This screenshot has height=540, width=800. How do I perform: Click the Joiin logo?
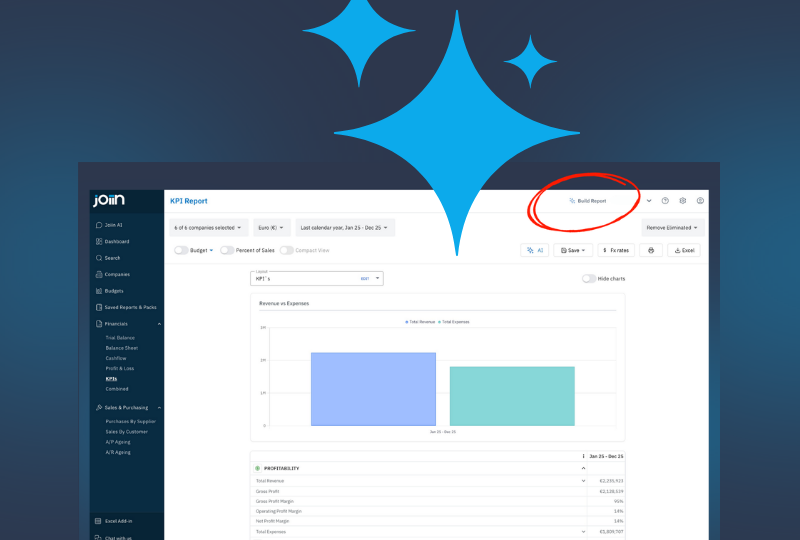[x=109, y=201]
